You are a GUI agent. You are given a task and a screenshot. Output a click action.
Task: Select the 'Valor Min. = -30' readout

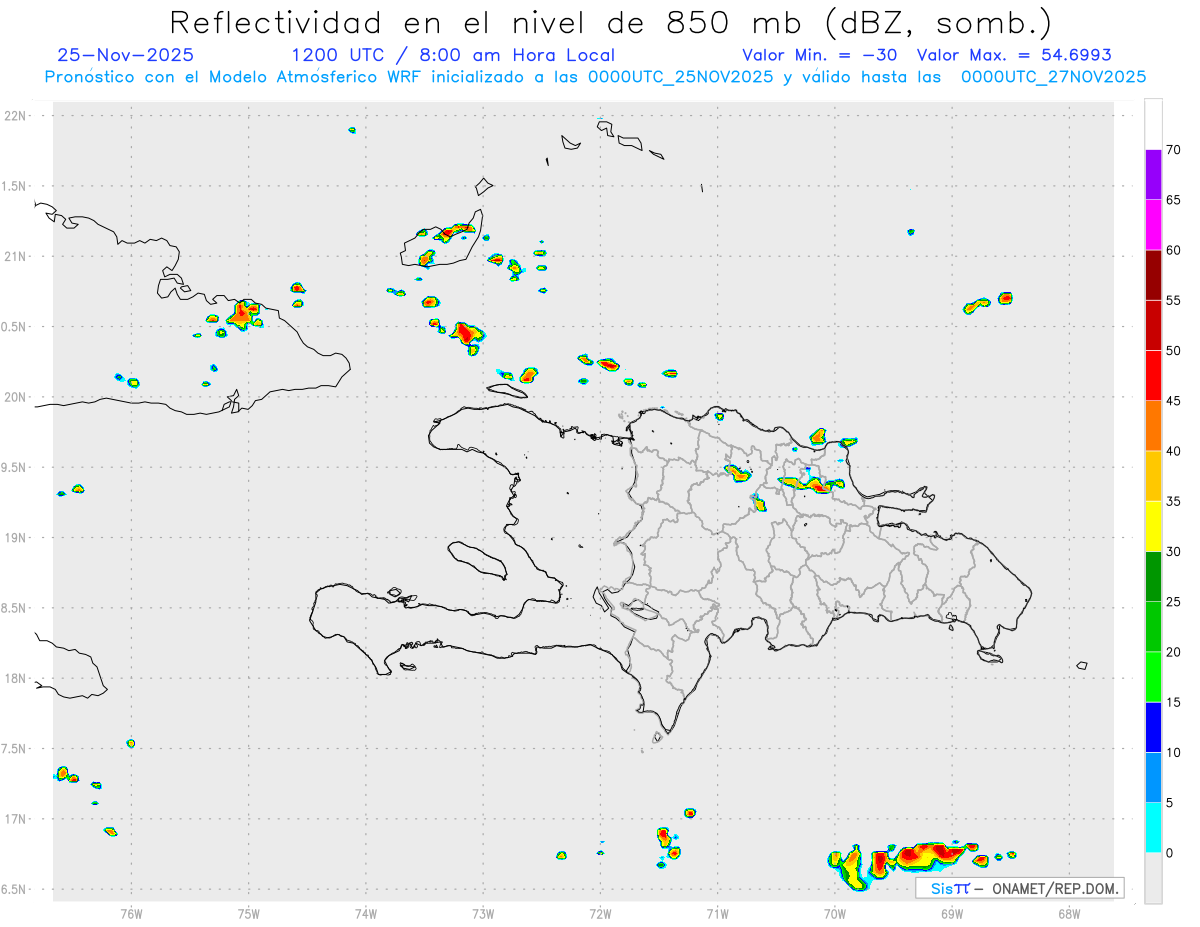(820, 56)
